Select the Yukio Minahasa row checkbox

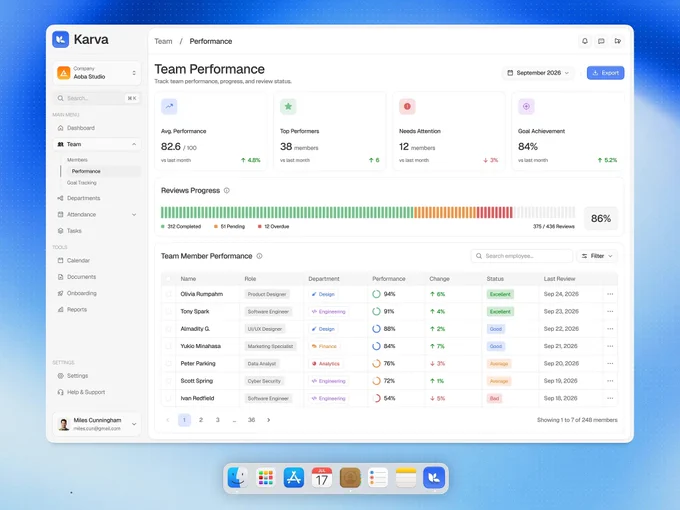(168, 346)
